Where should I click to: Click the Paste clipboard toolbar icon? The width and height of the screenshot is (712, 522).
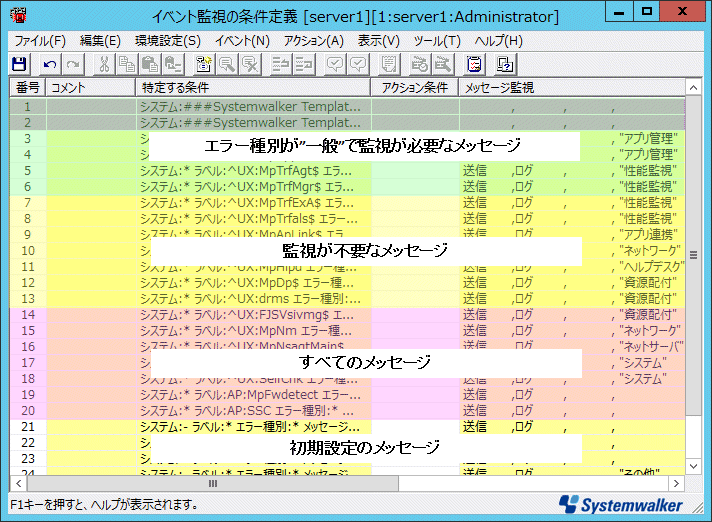pyautogui.click(x=147, y=64)
